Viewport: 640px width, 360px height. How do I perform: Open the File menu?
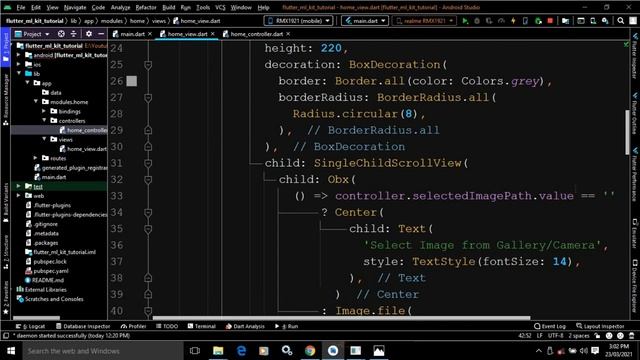tap(21, 7)
